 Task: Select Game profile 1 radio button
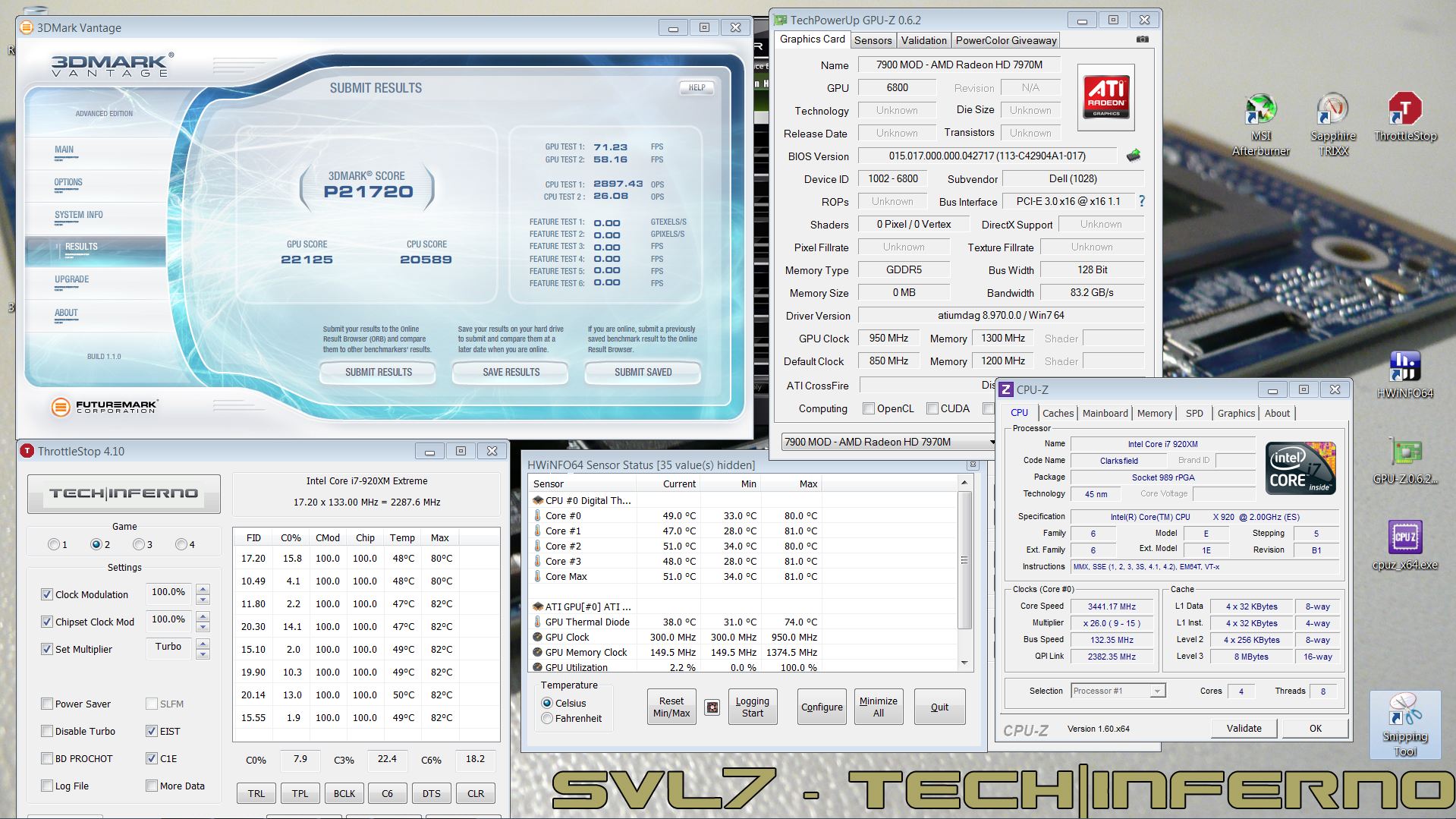coord(53,544)
